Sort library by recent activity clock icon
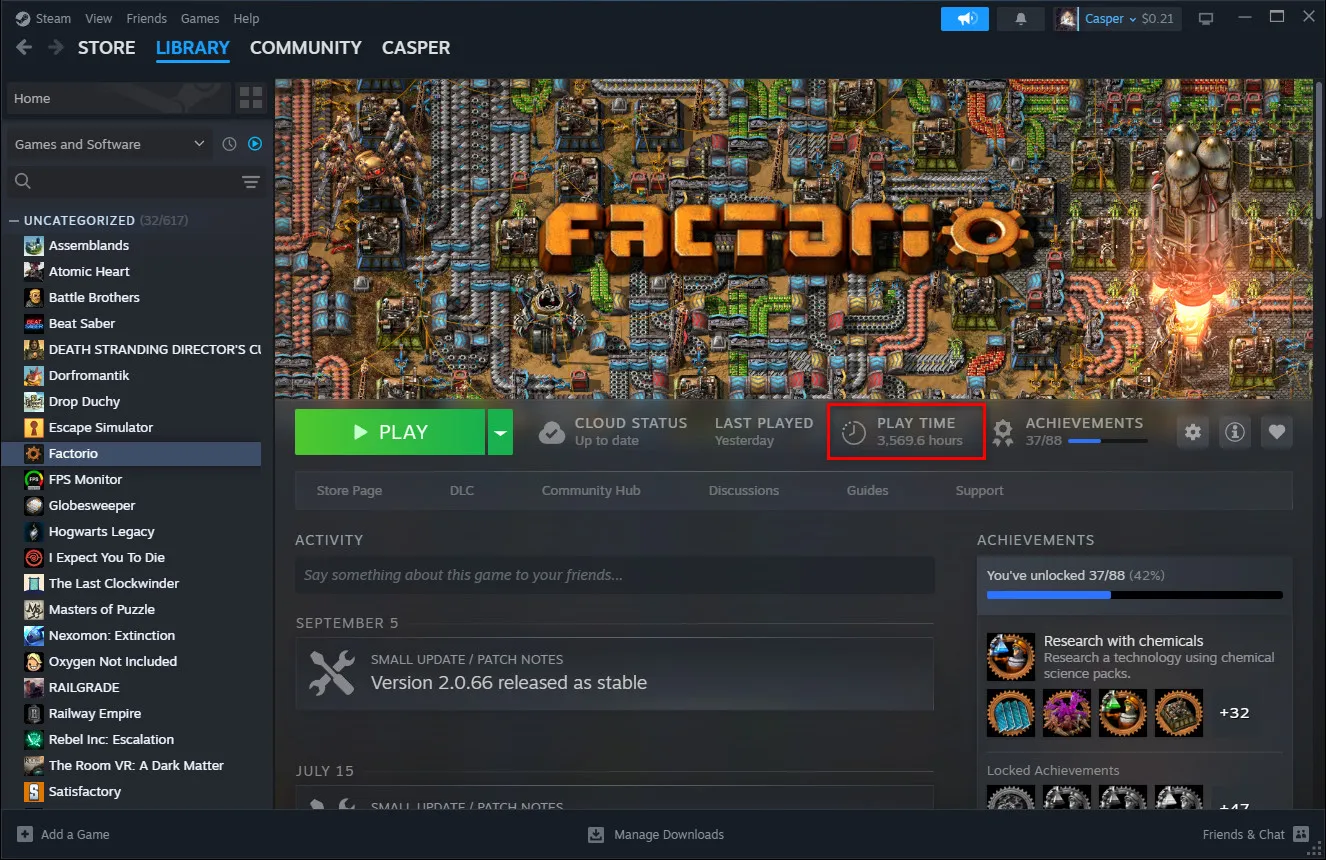Screen dimensions: 1326x860 [x=229, y=144]
